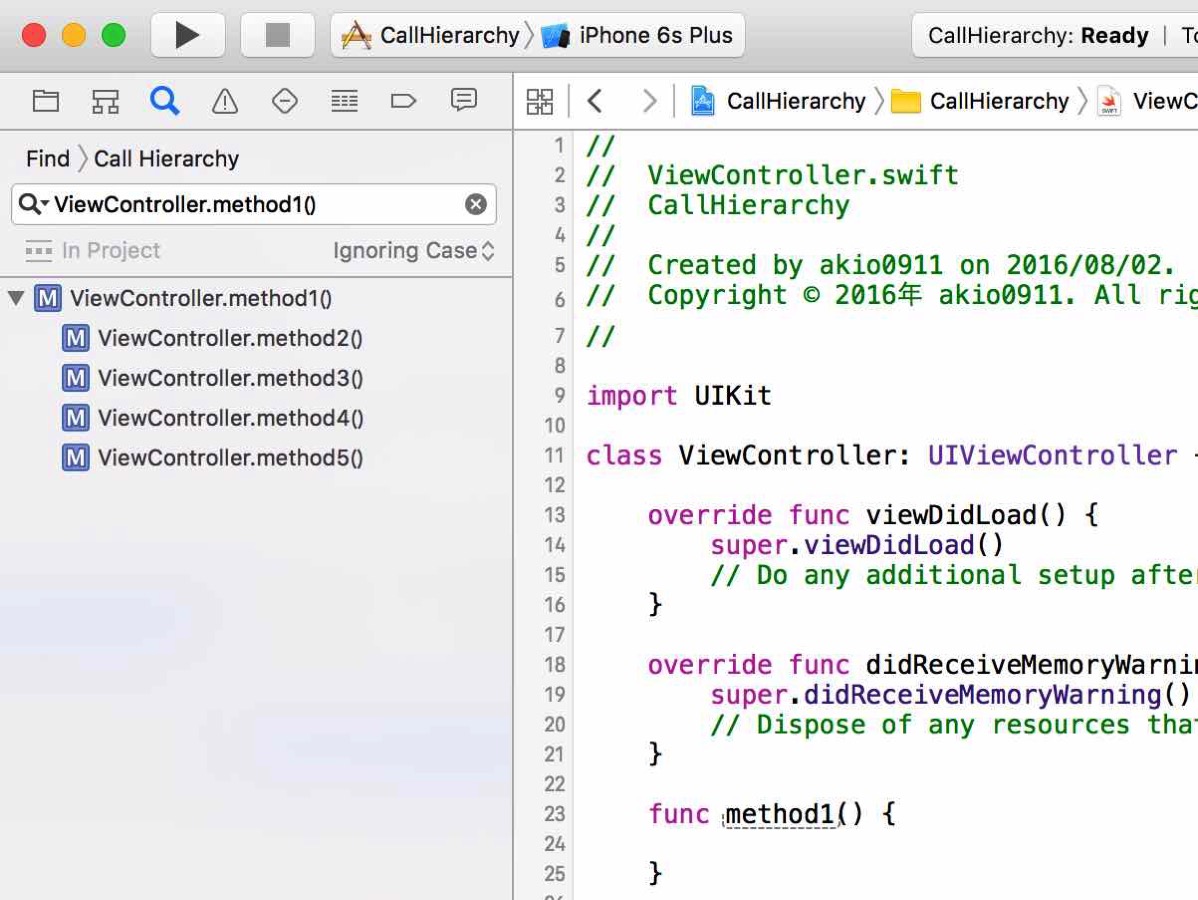Image resolution: width=1198 pixels, height=900 pixels.
Task: Click the M icon beside ViewController.method3()
Action: coord(75,377)
